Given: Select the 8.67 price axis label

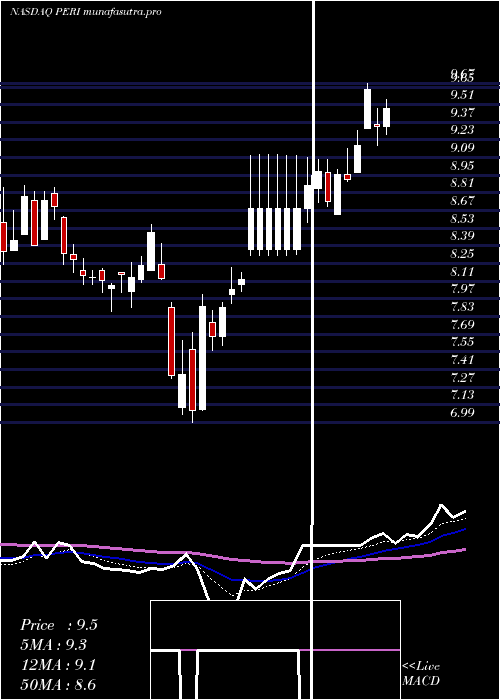Looking at the screenshot, I should [x=462, y=201].
